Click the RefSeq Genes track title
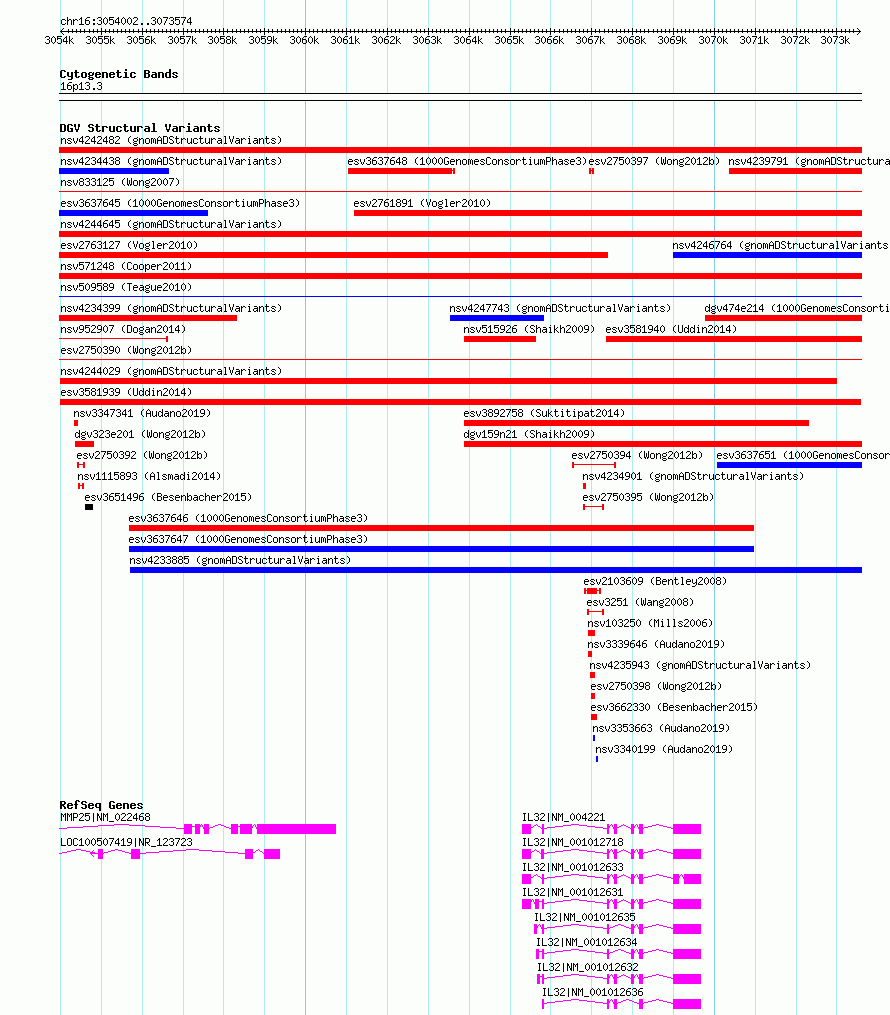 (x=101, y=805)
